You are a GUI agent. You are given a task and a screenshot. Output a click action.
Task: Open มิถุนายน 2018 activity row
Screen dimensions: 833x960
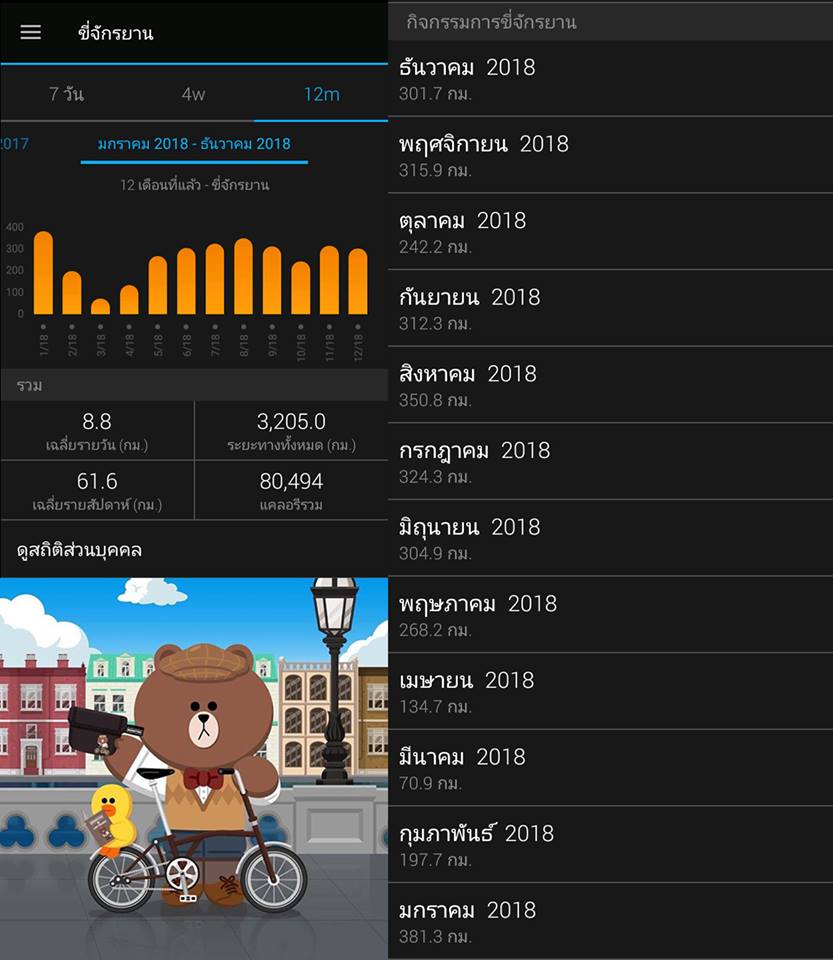point(610,538)
